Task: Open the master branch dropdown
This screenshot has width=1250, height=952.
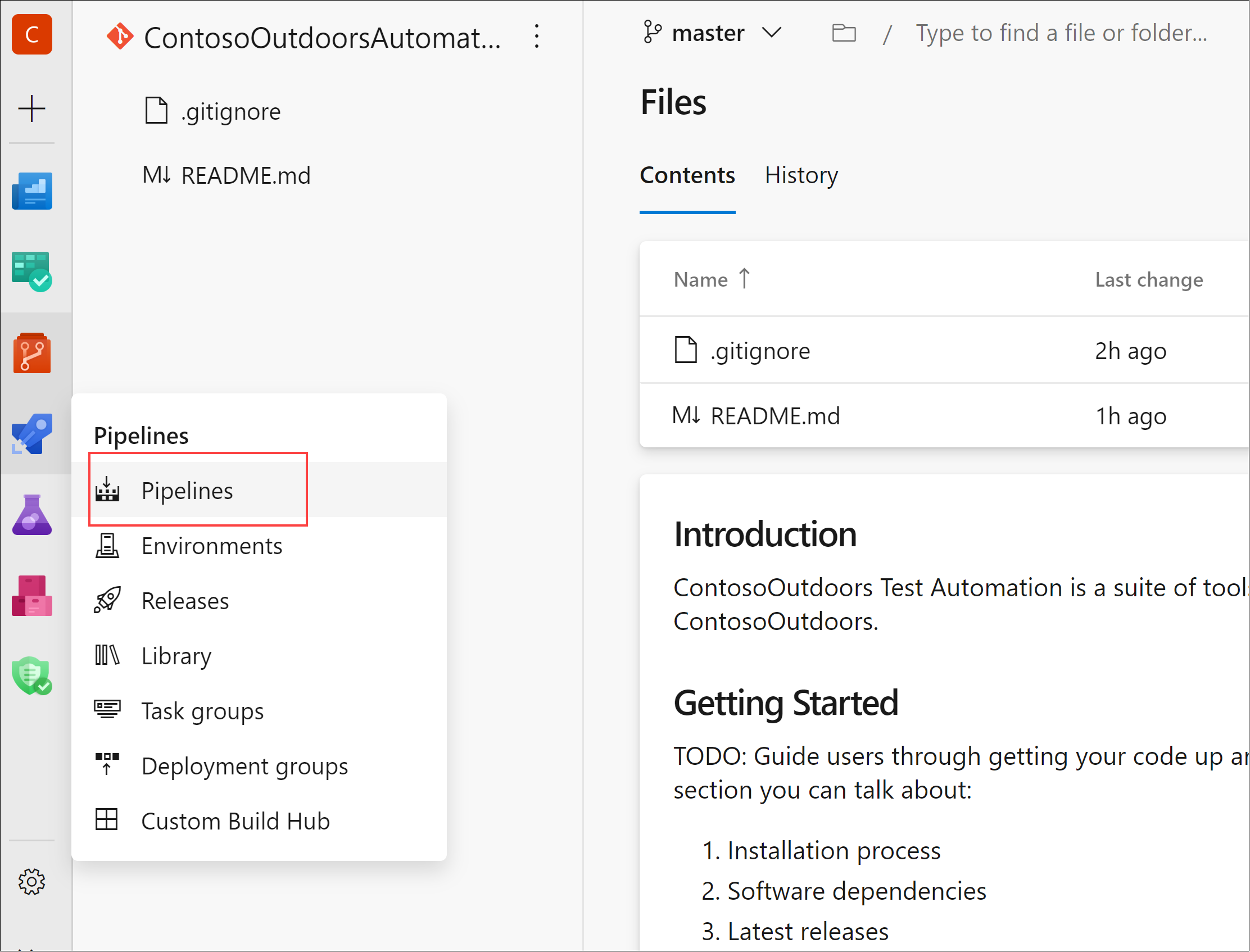Action: pyautogui.click(x=713, y=33)
